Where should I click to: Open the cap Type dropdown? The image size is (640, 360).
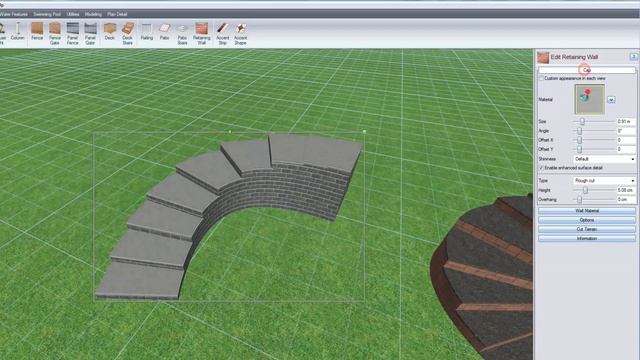(604, 180)
